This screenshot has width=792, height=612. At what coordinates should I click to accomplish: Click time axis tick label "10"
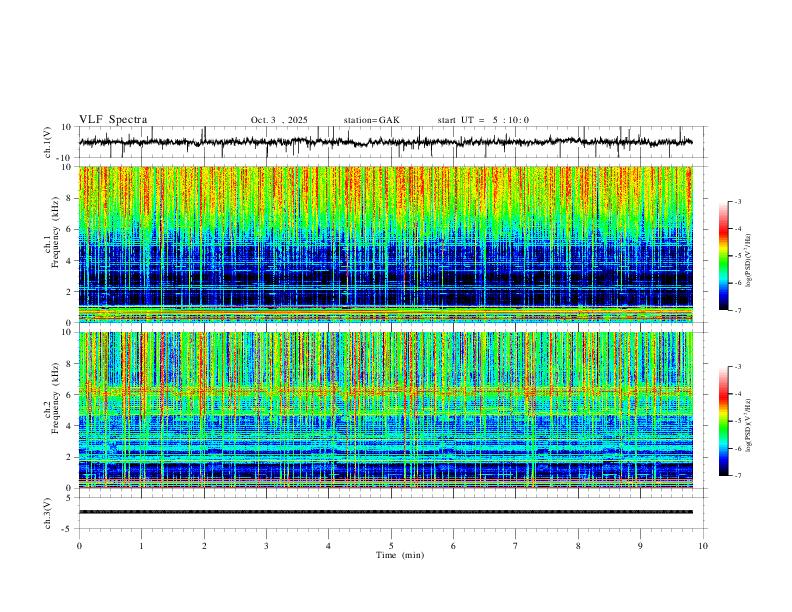(703, 546)
